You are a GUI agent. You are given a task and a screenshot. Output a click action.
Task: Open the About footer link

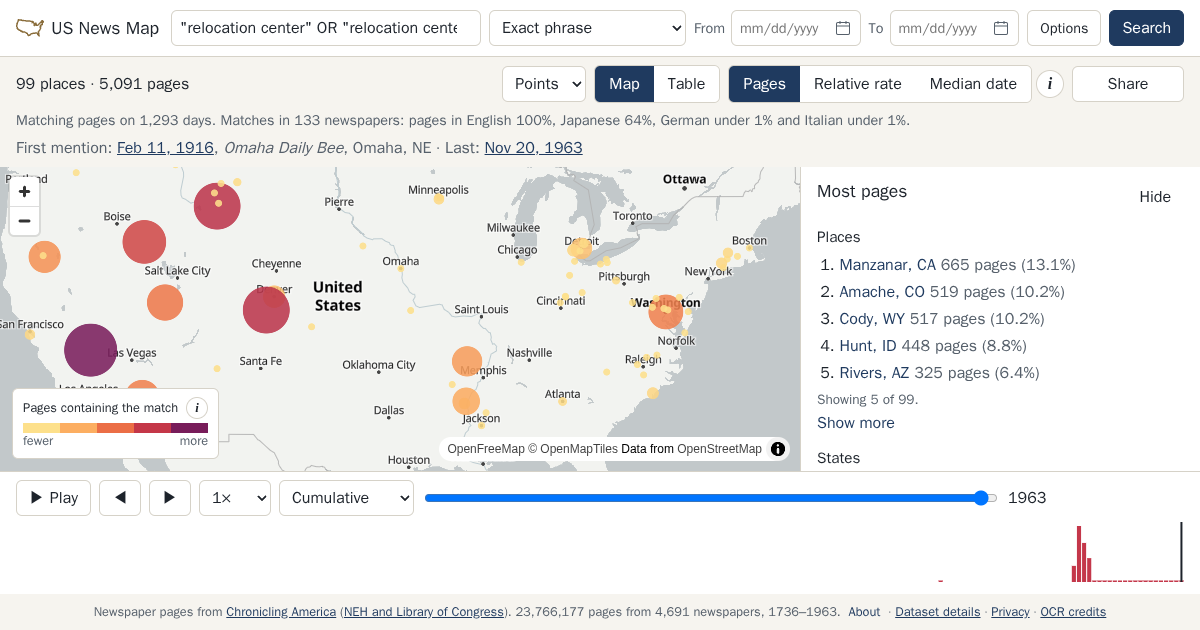(864, 612)
